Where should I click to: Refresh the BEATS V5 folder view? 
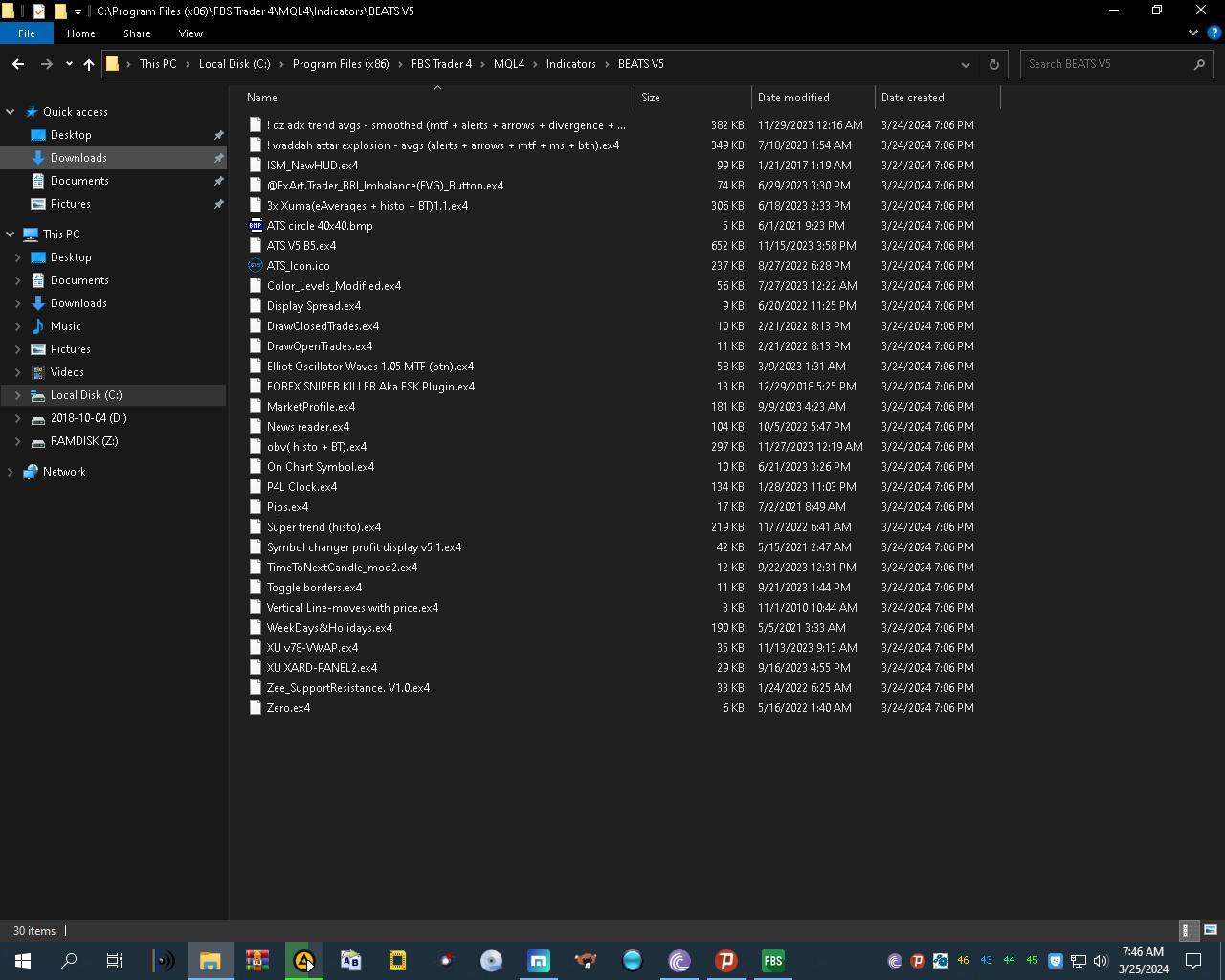tap(993, 64)
